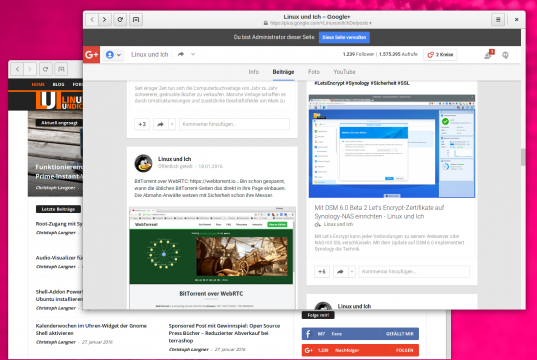Switch to the YouTube tab
Image resolution: width=537 pixels, height=360 pixels.
point(345,72)
